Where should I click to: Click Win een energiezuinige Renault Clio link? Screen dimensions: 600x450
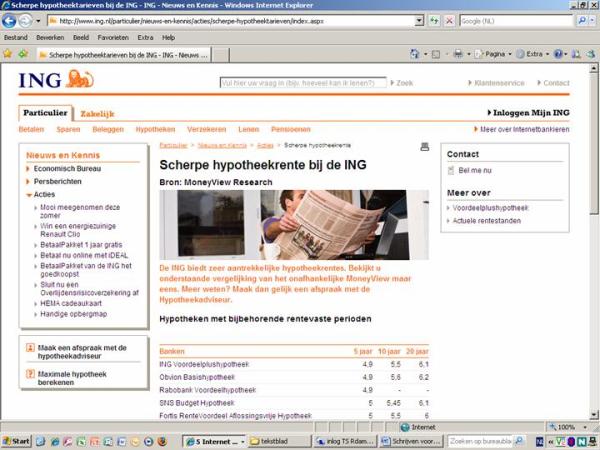[x=78, y=230]
